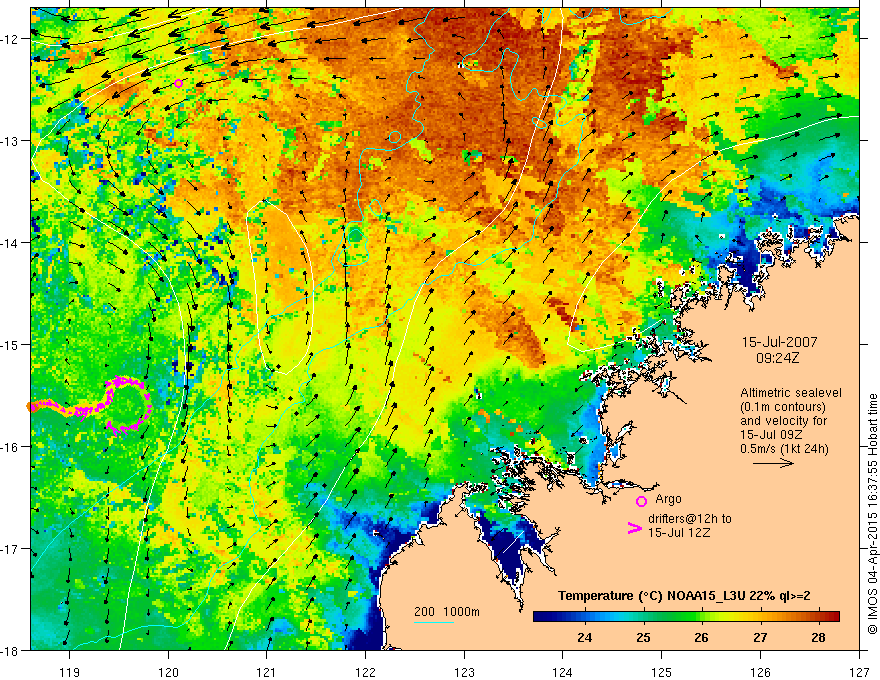The width and height of the screenshot is (880, 680).
Task: Click the longitude axis label 125
Action: coord(662,672)
